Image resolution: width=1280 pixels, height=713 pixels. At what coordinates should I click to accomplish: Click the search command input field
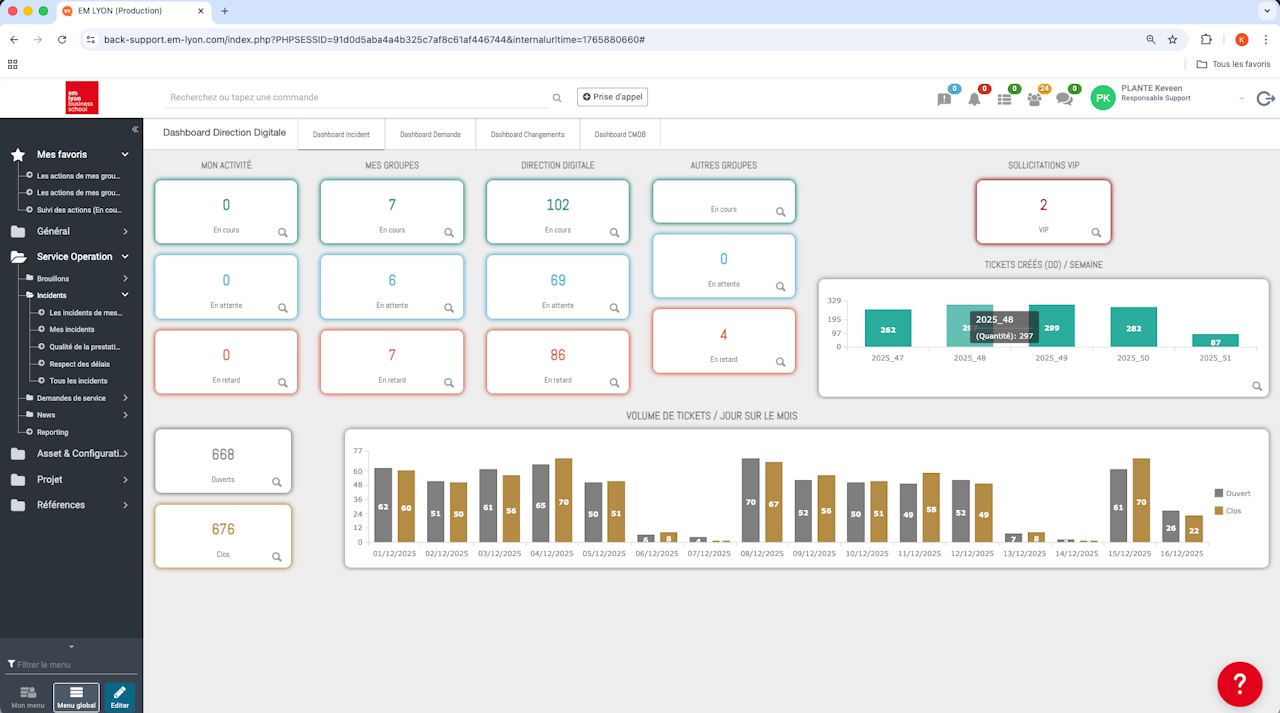click(x=360, y=97)
